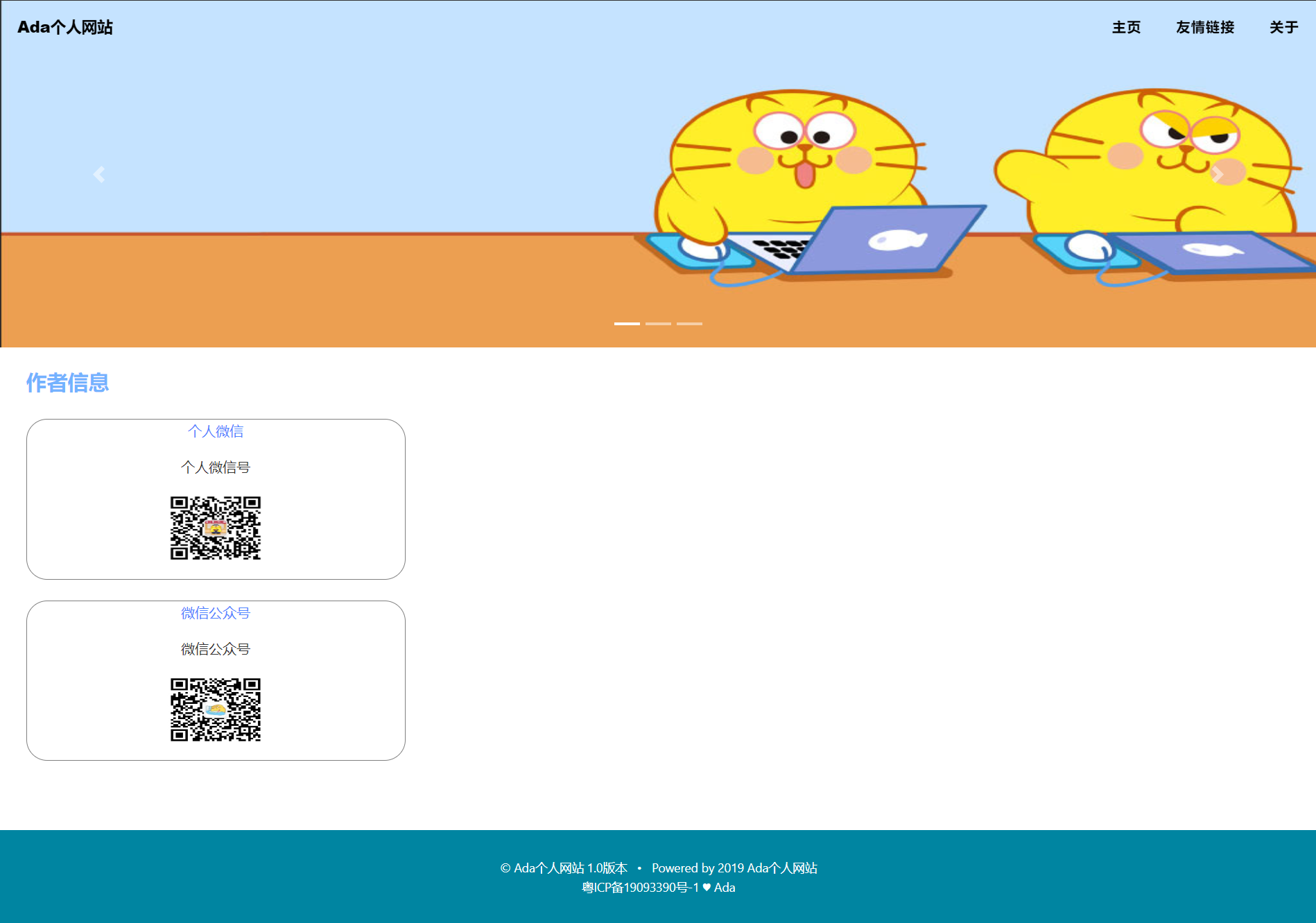Select the third carousel indicator
1316x923 pixels.
[689, 323]
